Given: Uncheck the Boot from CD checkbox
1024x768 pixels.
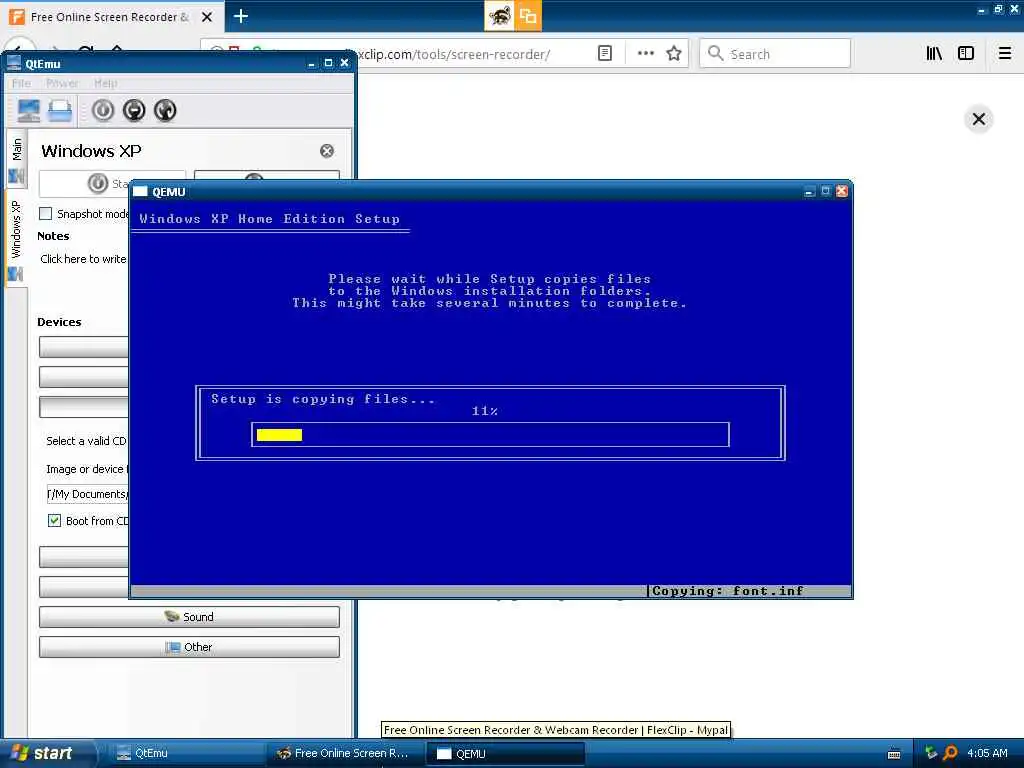Looking at the screenshot, I should [x=54, y=520].
